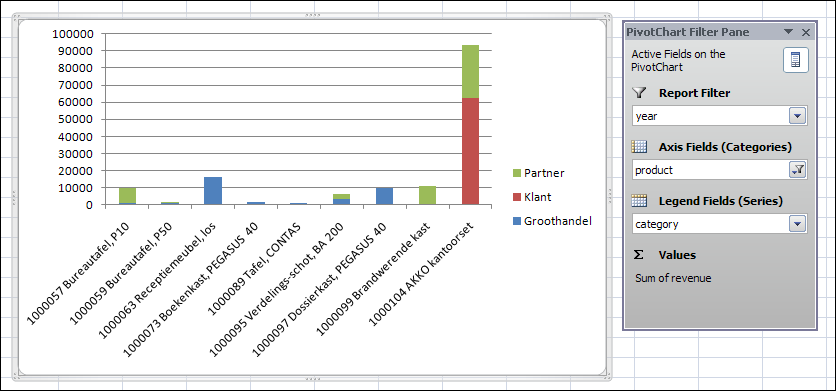Click the Sum of revenue value field

coord(673,278)
